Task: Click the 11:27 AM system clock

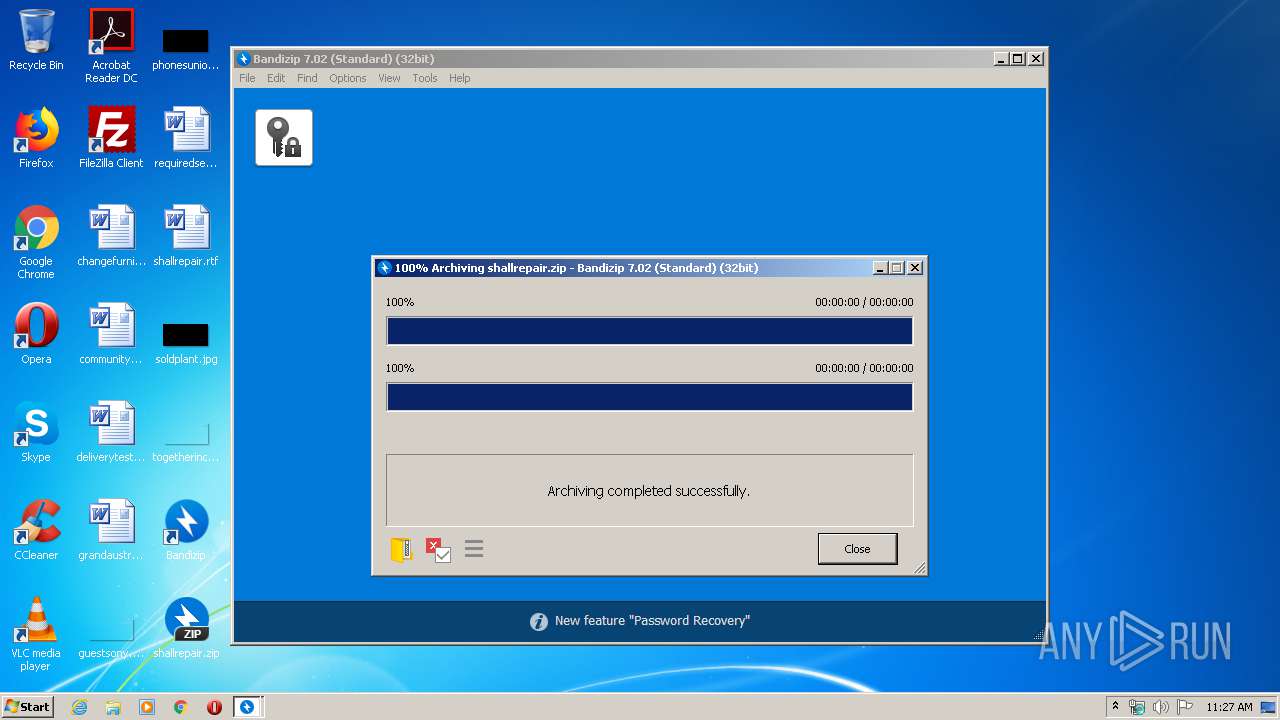Action: click(x=1229, y=707)
